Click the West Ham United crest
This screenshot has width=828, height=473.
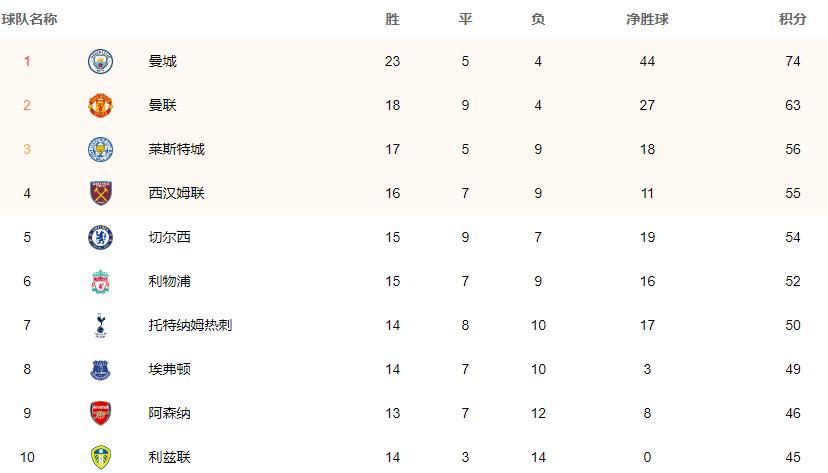tap(100, 193)
